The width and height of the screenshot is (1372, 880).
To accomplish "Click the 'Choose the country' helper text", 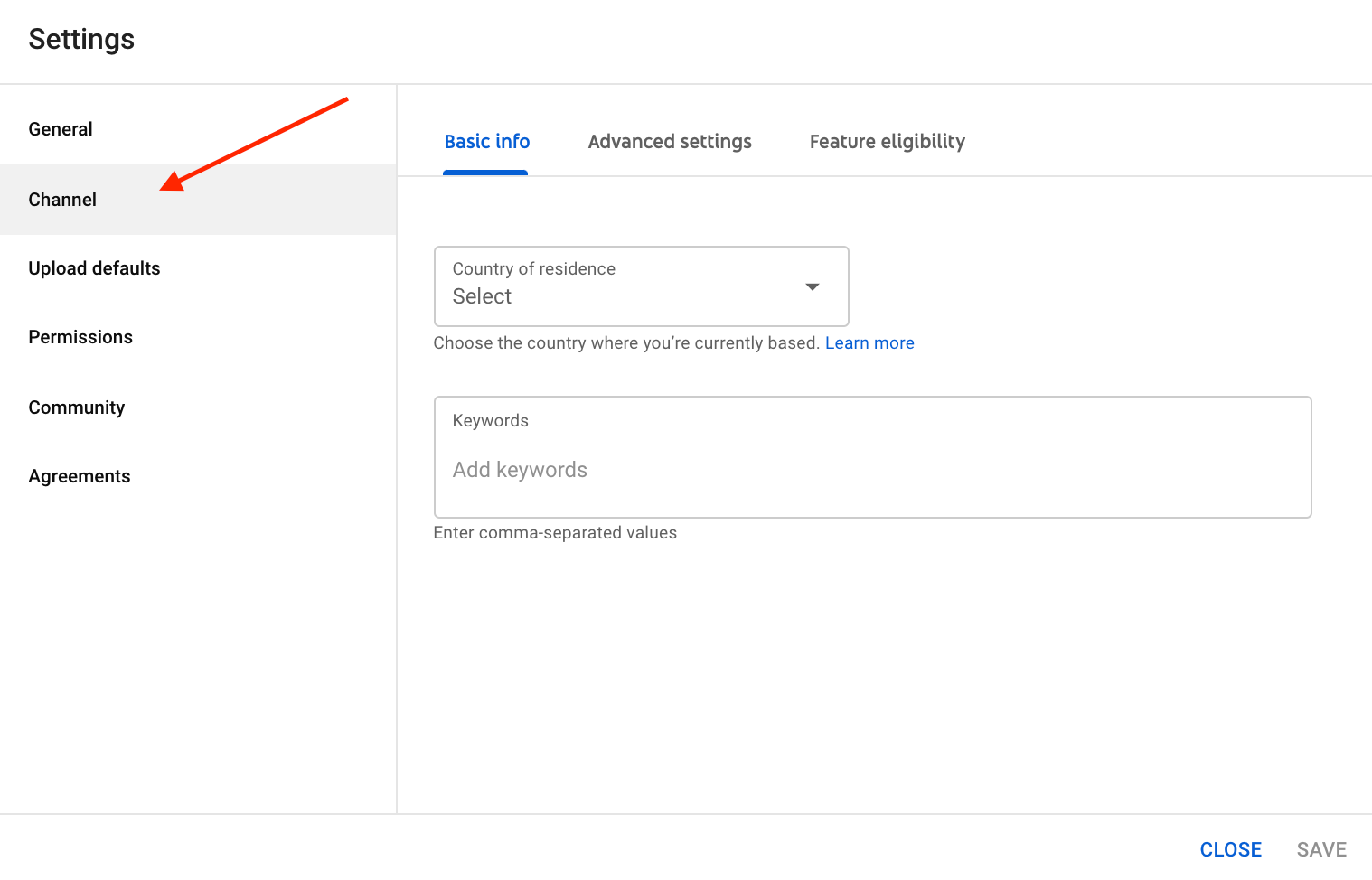I will coord(625,343).
